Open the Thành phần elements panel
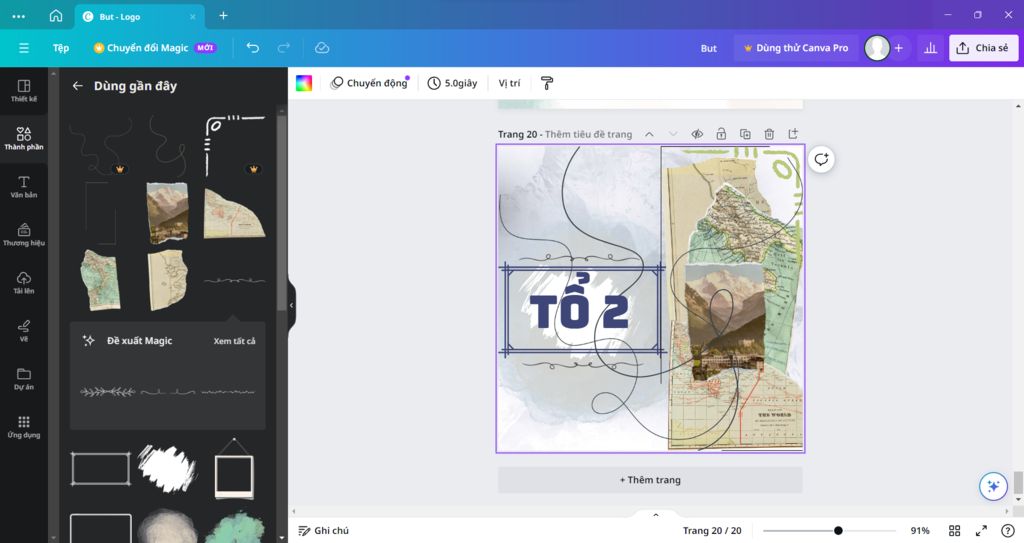This screenshot has height=543, width=1024. coord(24,139)
